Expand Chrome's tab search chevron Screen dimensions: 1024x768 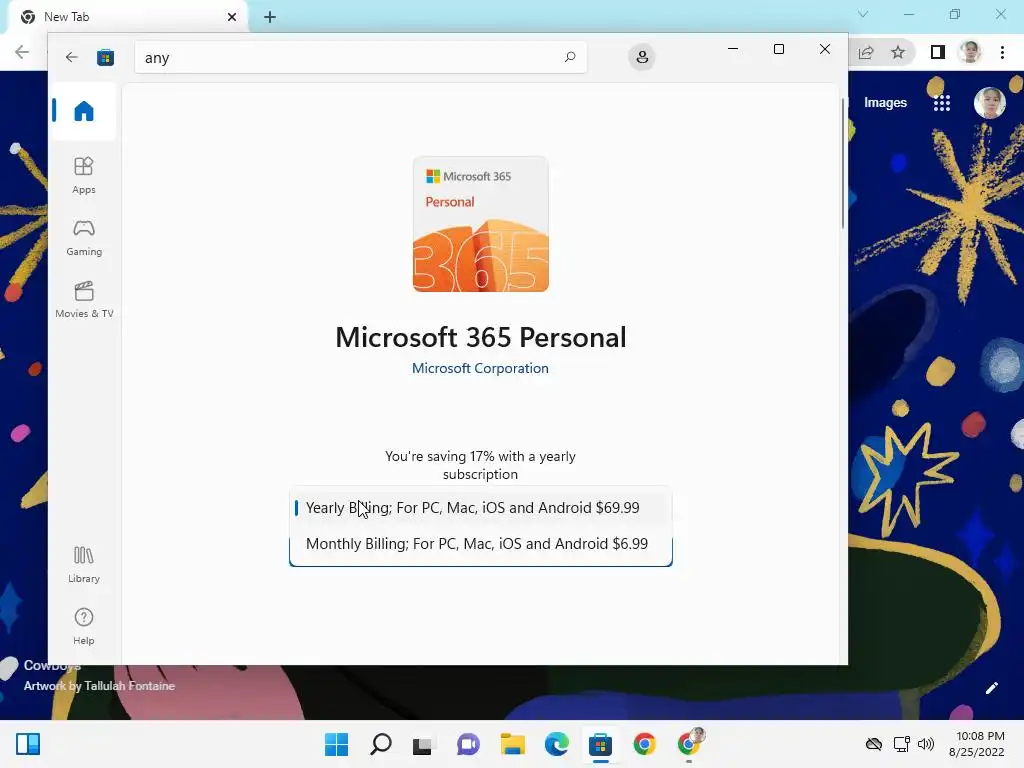[x=863, y=14]
